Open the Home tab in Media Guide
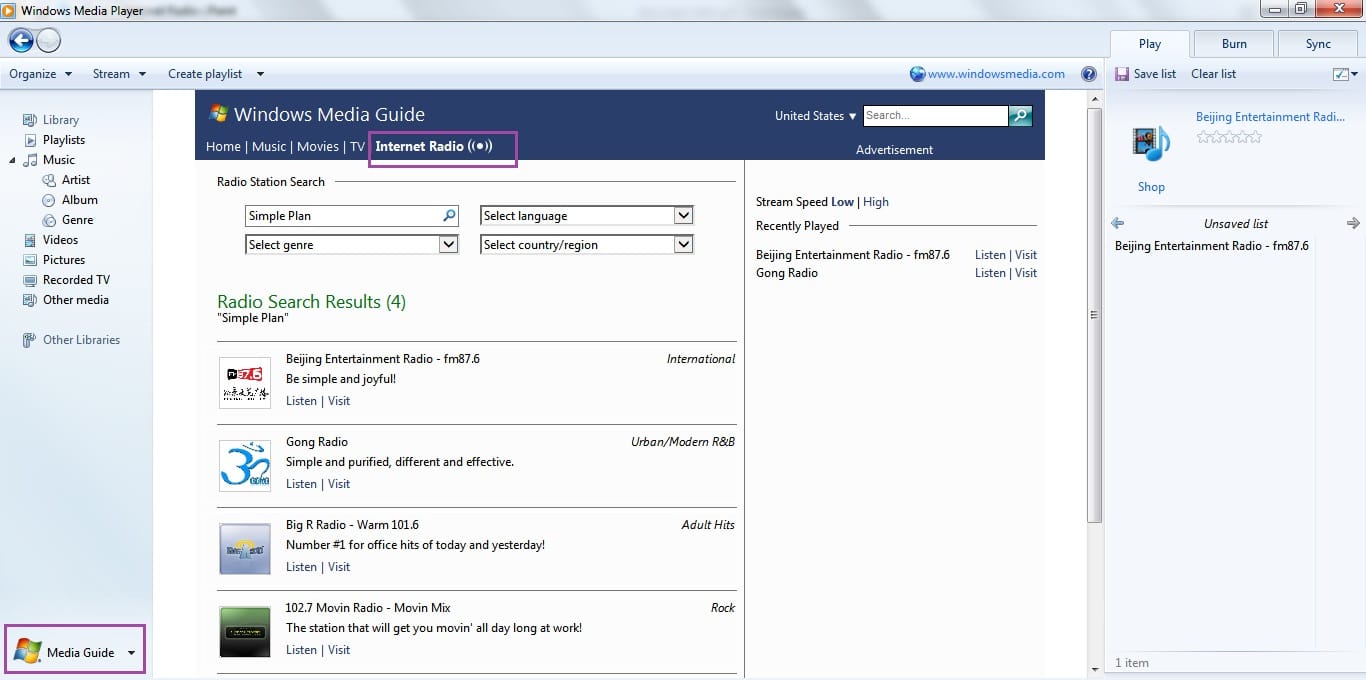 coord(223,146)
